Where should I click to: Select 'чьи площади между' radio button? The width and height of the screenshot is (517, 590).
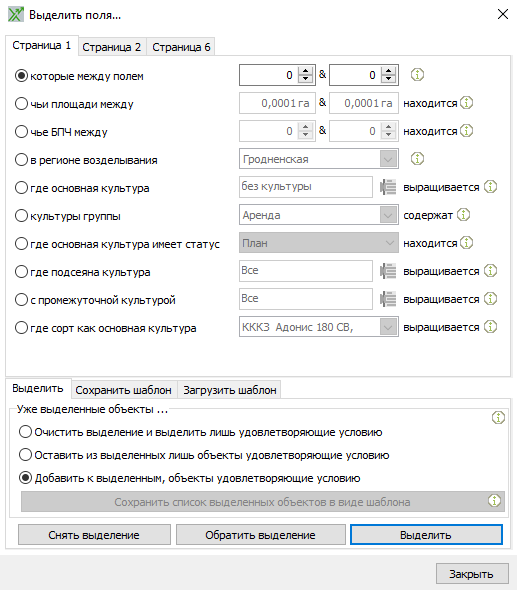pos(21,103)
